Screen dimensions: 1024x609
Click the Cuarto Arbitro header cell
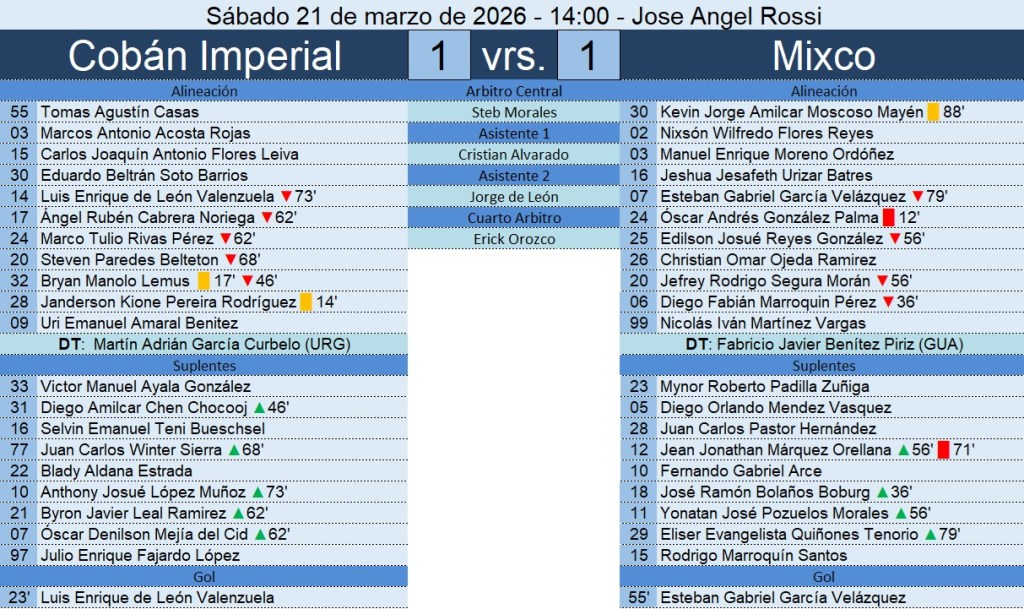(514, 218)
